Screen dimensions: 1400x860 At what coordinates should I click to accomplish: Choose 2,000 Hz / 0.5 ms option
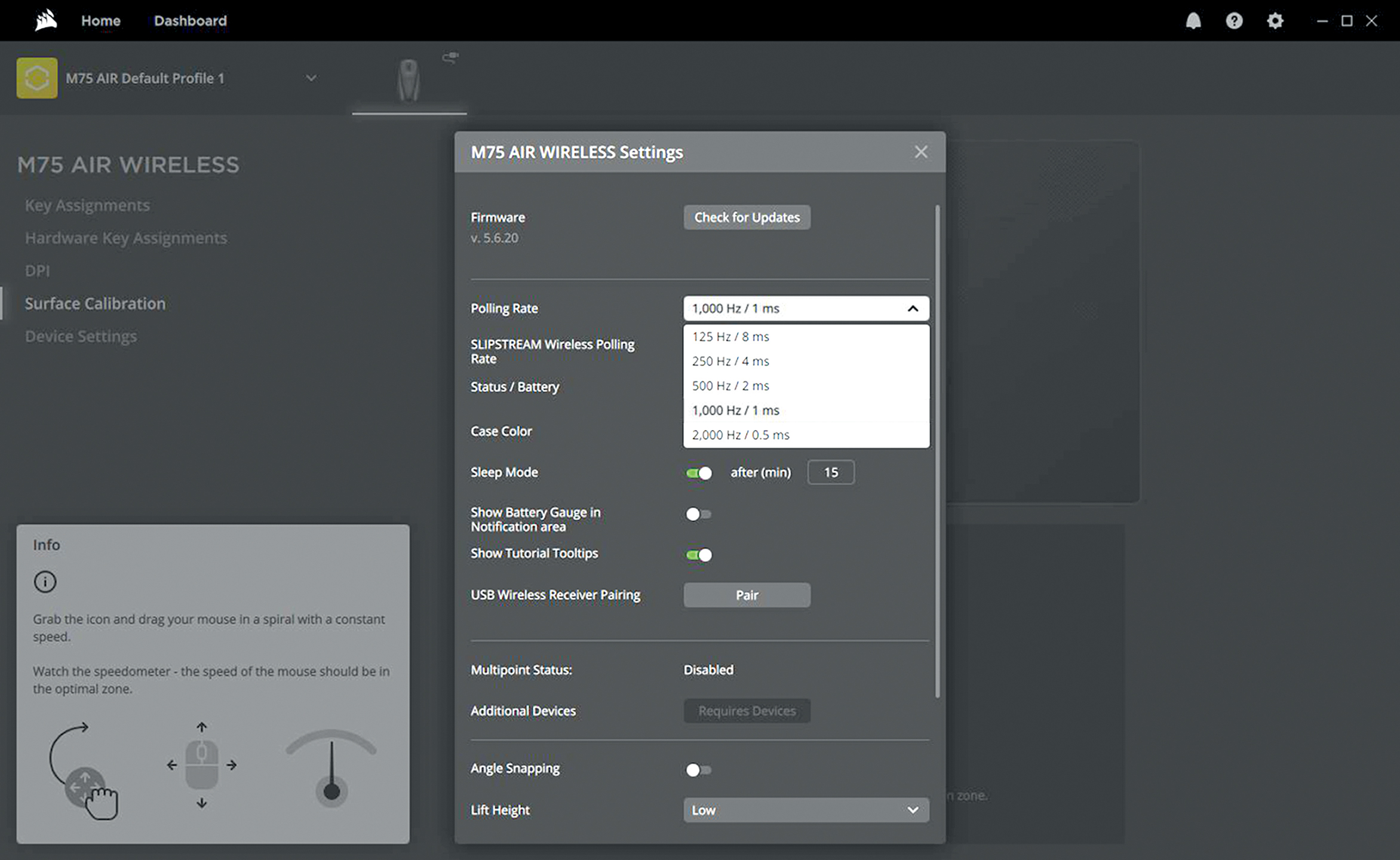click(x=806, y=435)
